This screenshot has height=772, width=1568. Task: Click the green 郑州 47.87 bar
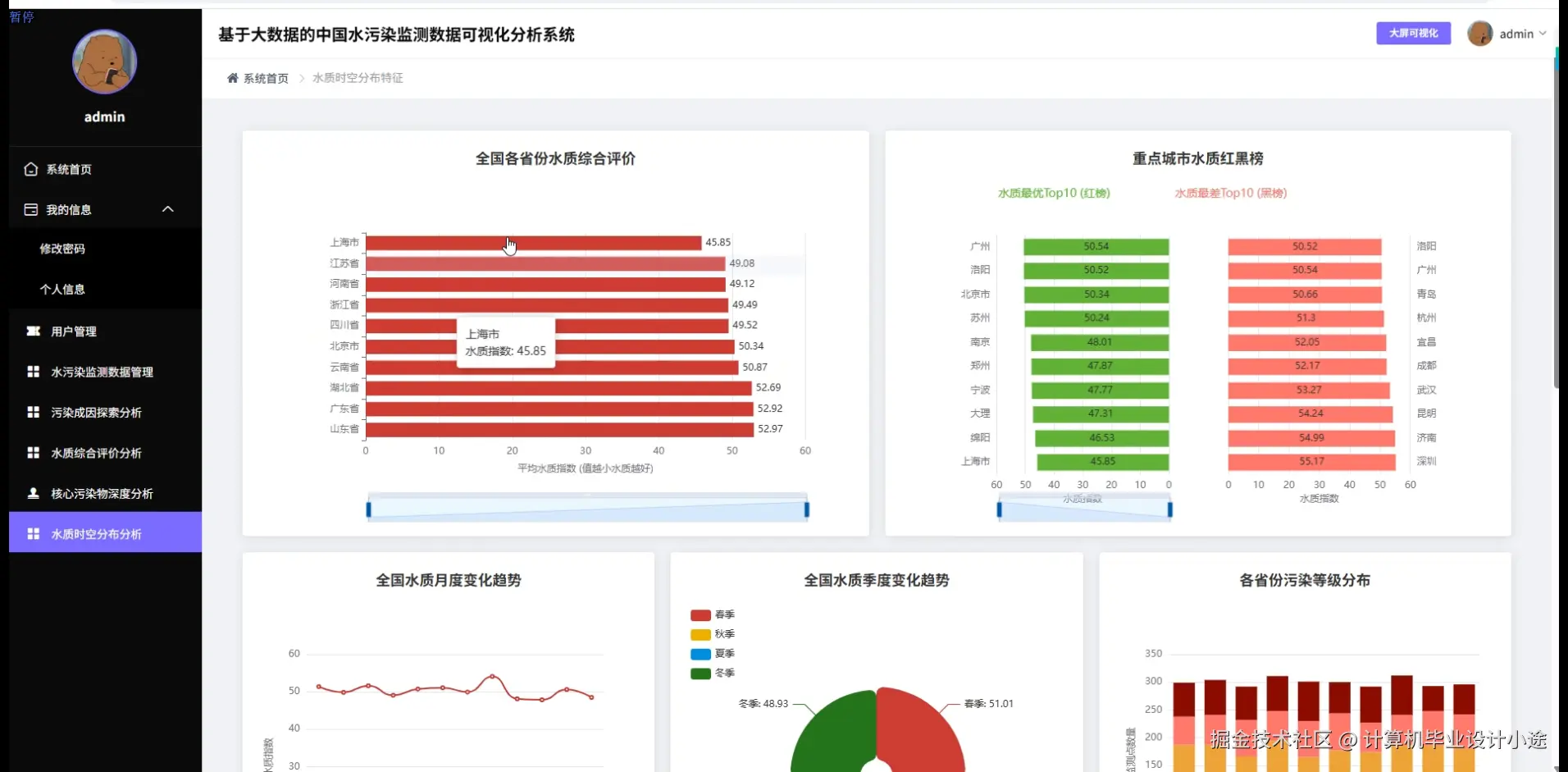click(x=1100, y=366)
